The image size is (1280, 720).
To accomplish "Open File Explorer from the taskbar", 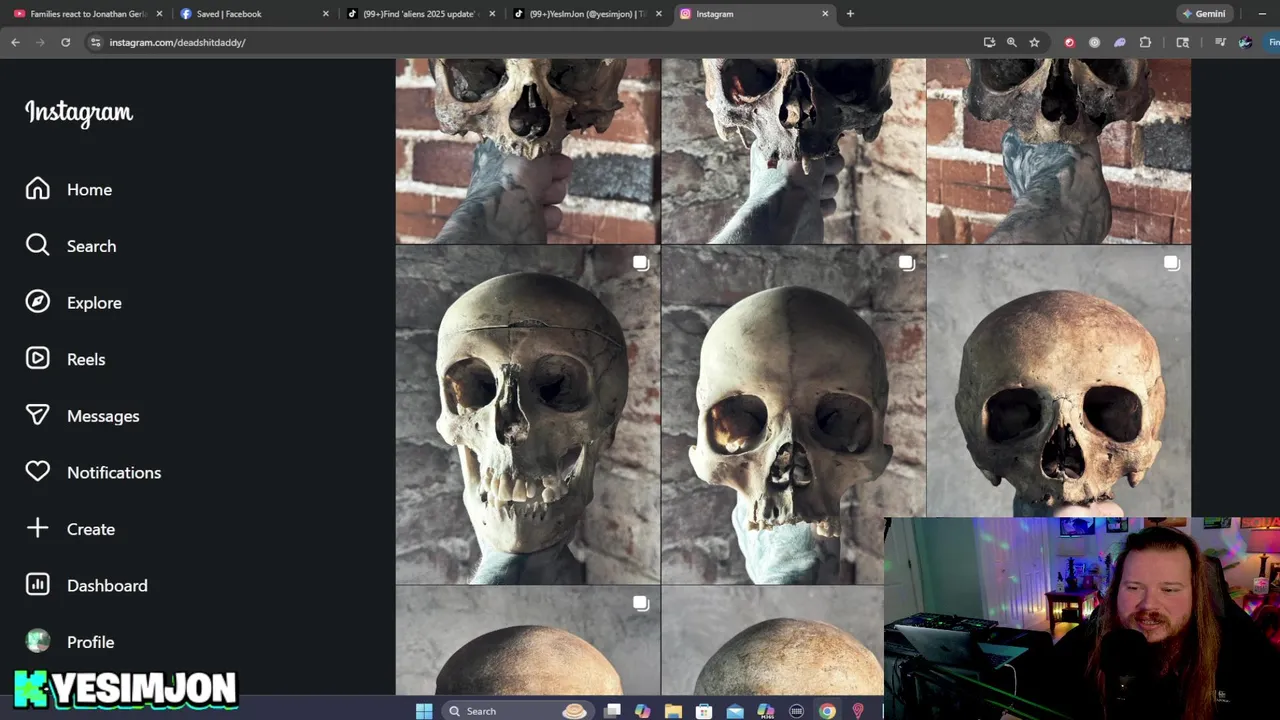I will (x=673, y=711).
